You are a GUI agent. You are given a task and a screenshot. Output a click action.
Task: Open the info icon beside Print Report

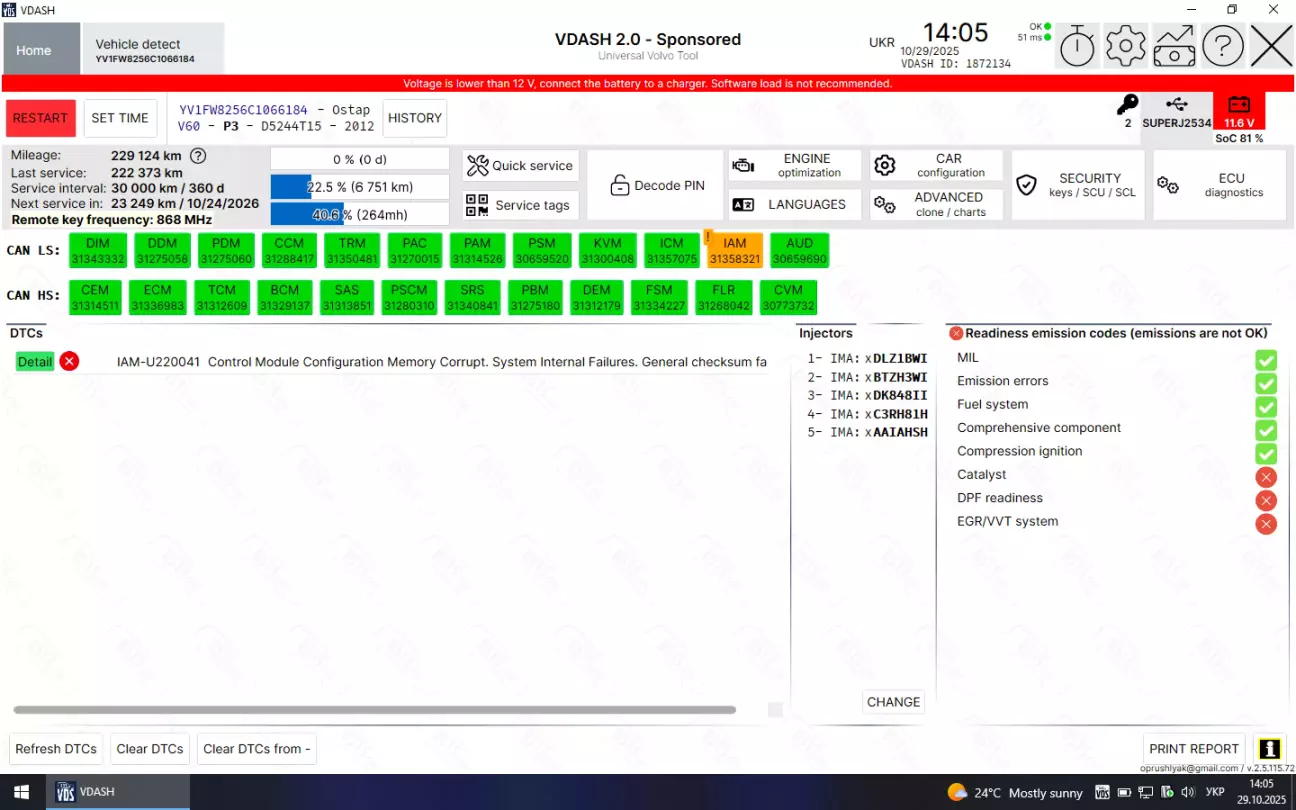pyautogui.click(x=1269, y=749)
